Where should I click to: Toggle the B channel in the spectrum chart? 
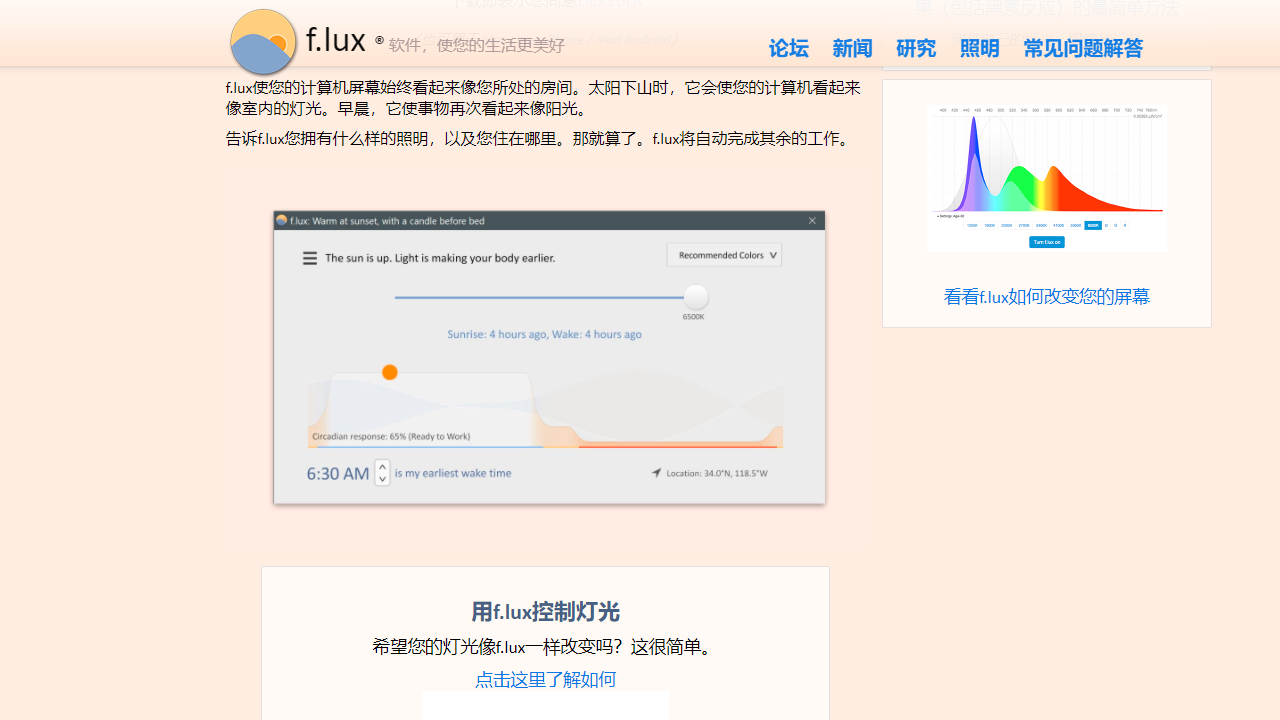[x=1106, y=225]
